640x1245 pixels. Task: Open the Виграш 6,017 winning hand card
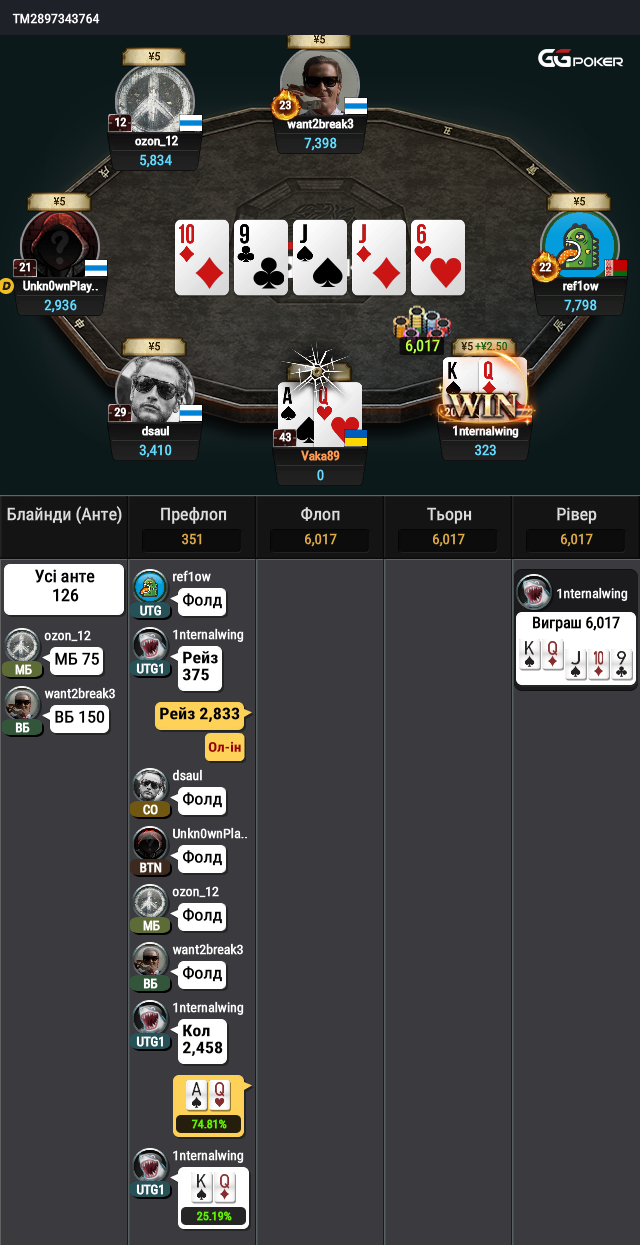575,649
